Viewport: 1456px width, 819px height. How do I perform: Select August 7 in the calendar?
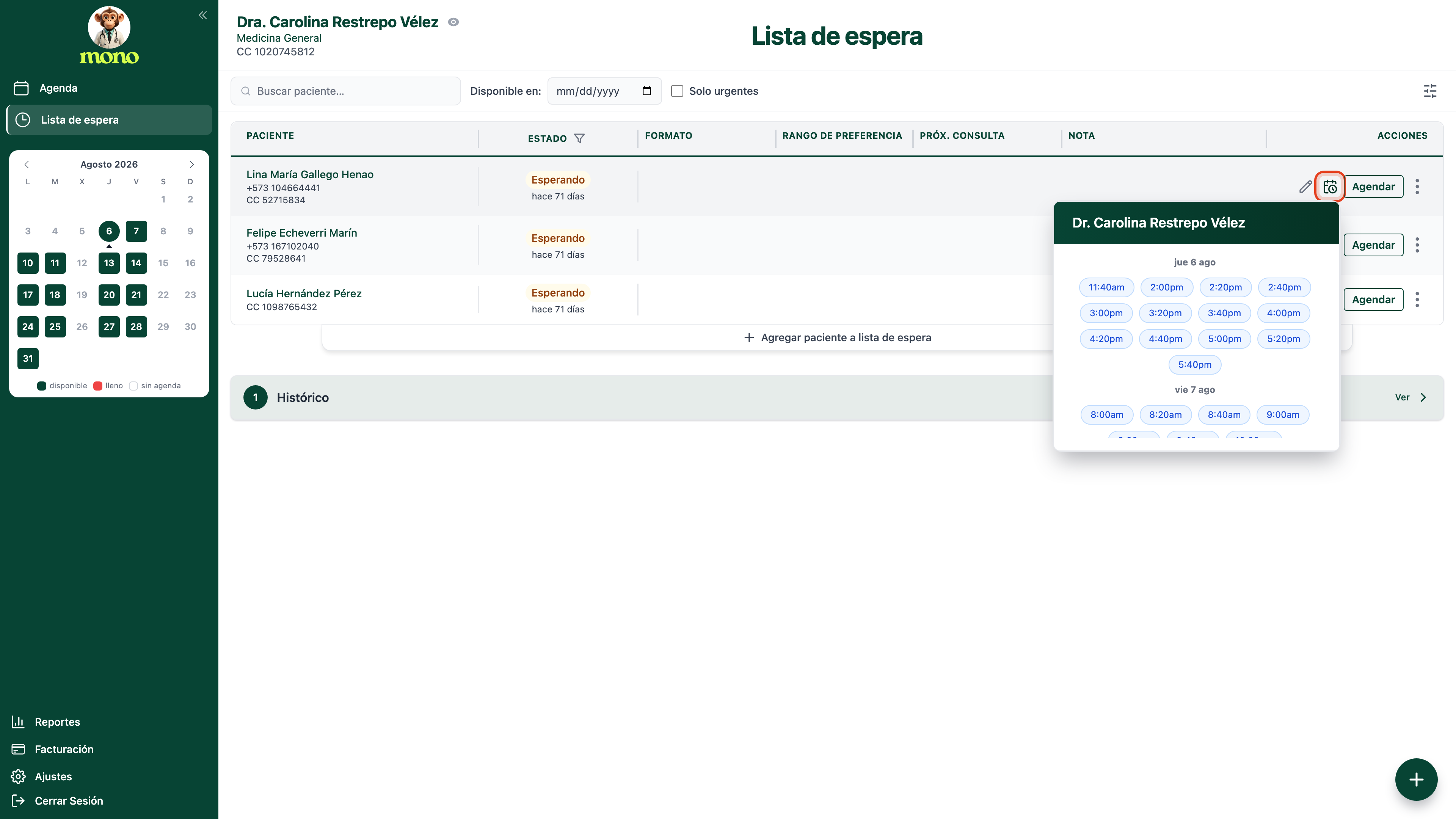136,231
